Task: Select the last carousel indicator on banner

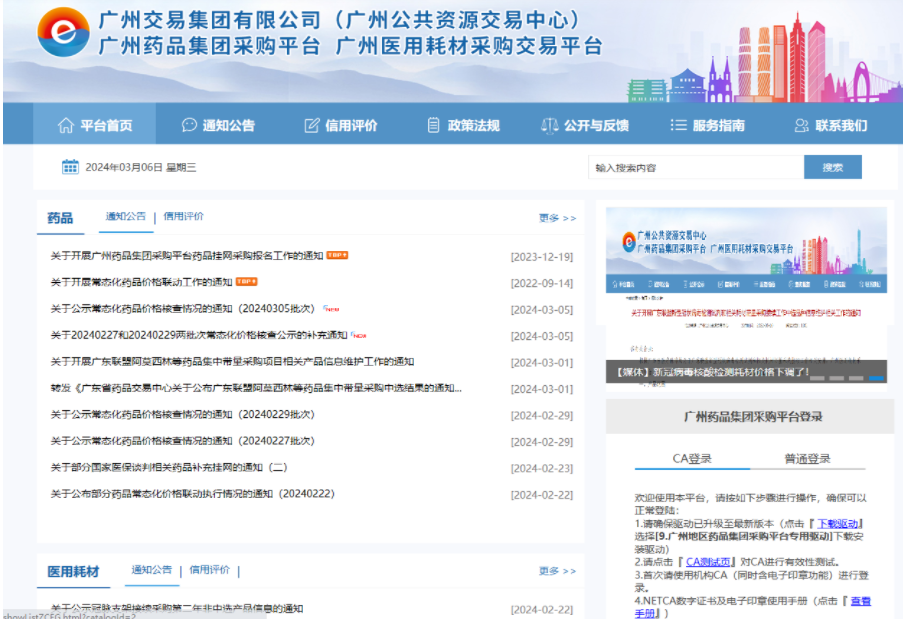Action: [876, 378]
